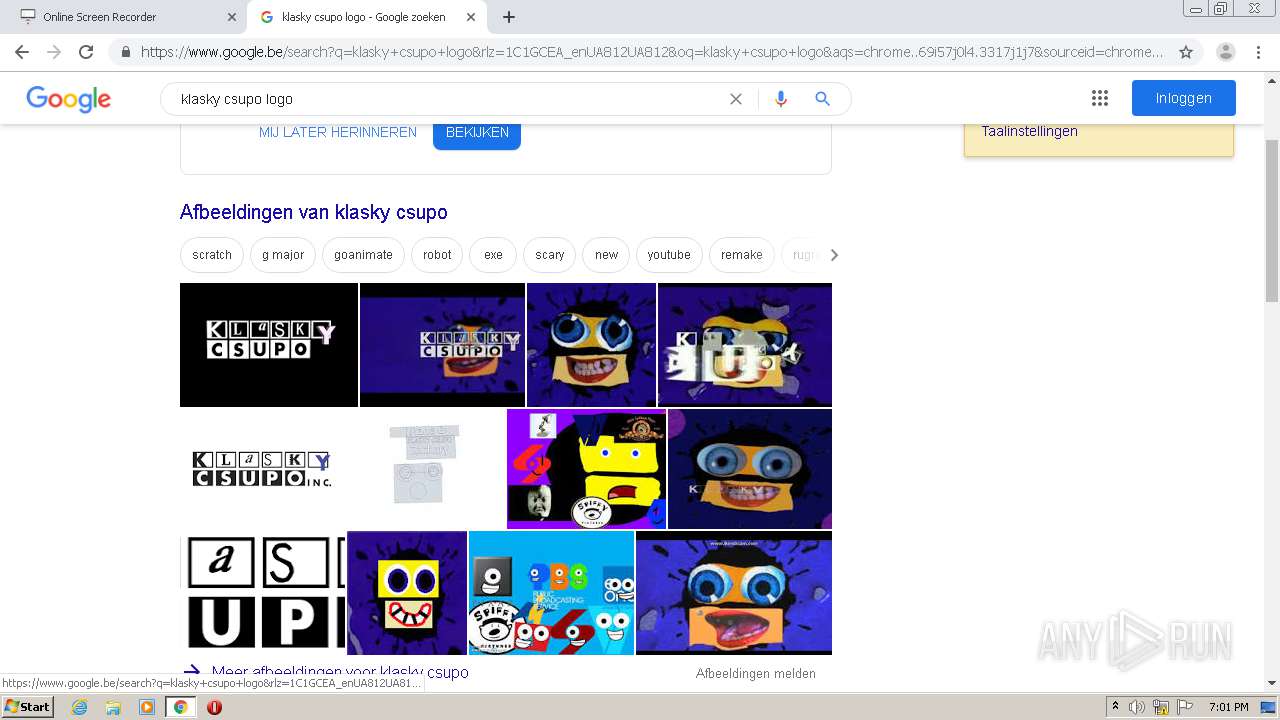Screen dimensions: 1280x720
Task: Filter images by the scratch chip
Action: click(x=212, y=255)
